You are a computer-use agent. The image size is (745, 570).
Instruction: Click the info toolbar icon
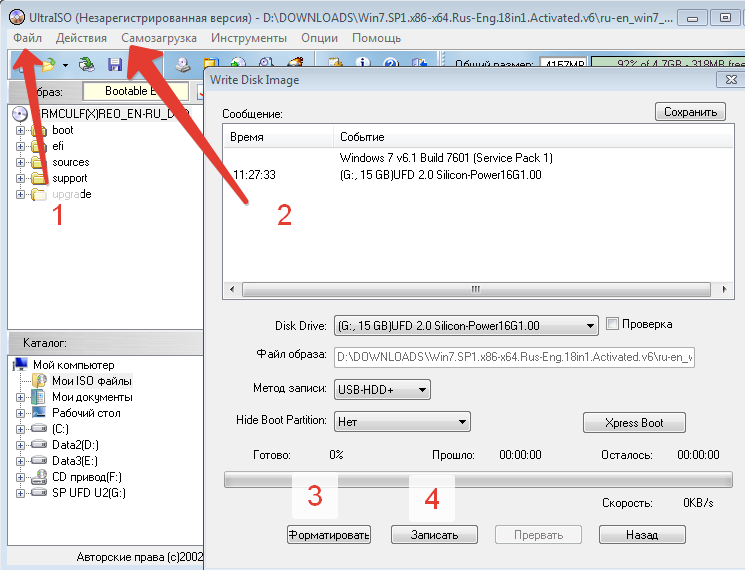tap(363, 64)
